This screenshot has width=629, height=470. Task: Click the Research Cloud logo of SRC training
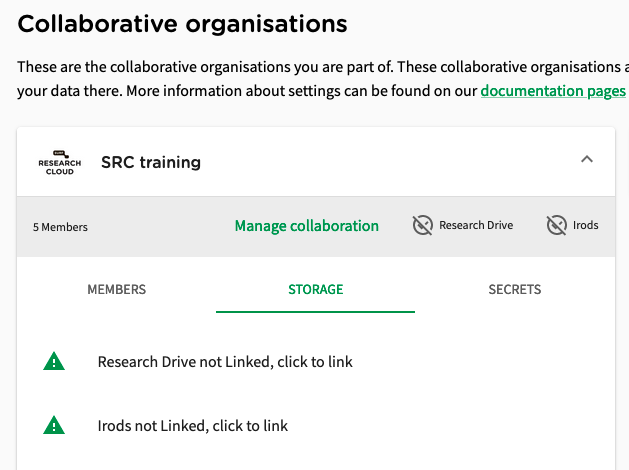(59, 163)
